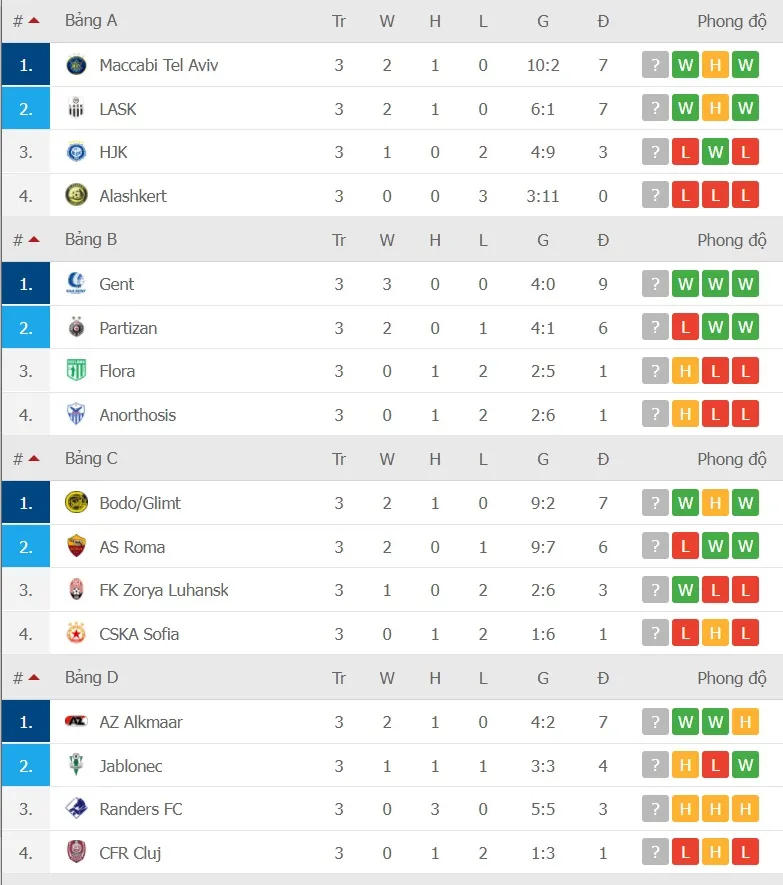This screenshot has height=885, width=783.
Task: Click the AS Roma crest icon
Action: pyautogui.click(x=76, y=547)
